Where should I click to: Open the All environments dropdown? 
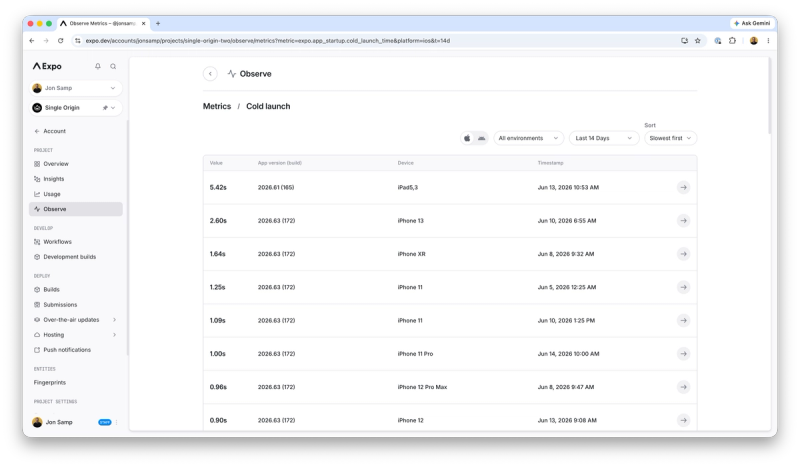528,138
